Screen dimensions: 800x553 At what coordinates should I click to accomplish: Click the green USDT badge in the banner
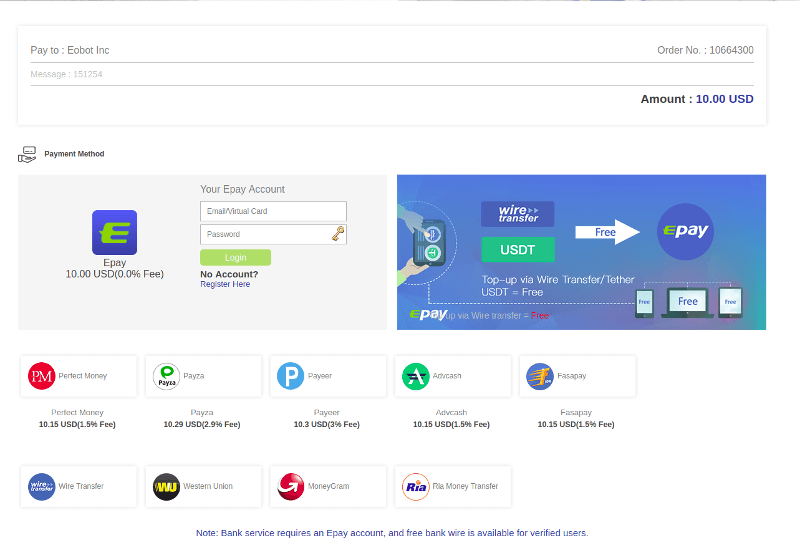click(517, 249)
